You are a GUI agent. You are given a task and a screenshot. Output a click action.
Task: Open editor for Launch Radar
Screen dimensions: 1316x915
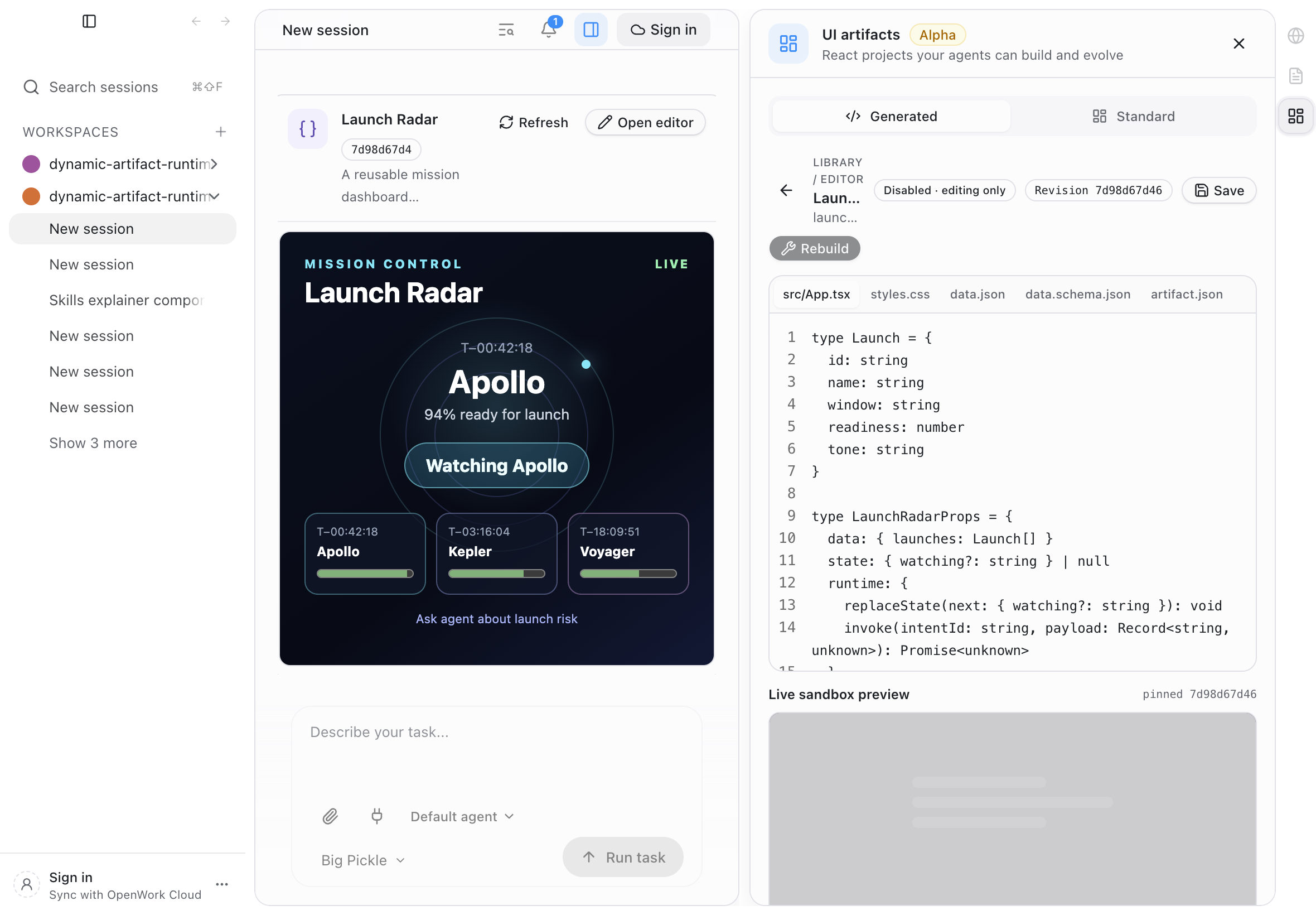645,122
